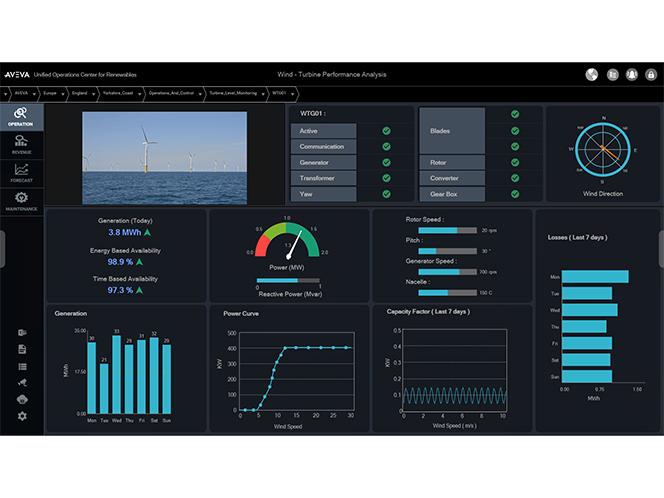The height and width of the screenshot is (498, 664).
Task: Click the '98.9 %' availability value
Action: pyautogui.click(x=120, y=262)
